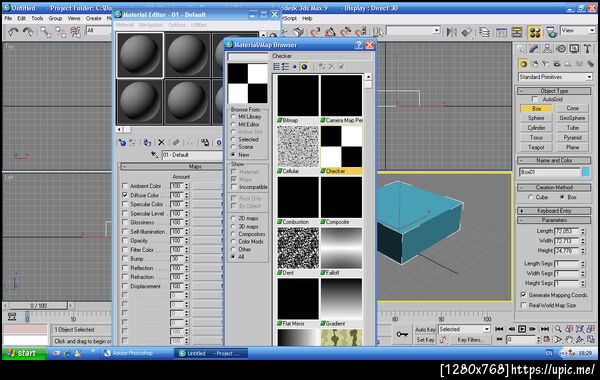The width and height of the screenshot is (600, 380).
Task: Open the Selected key filter dropdown
Action: coord(464,329)
